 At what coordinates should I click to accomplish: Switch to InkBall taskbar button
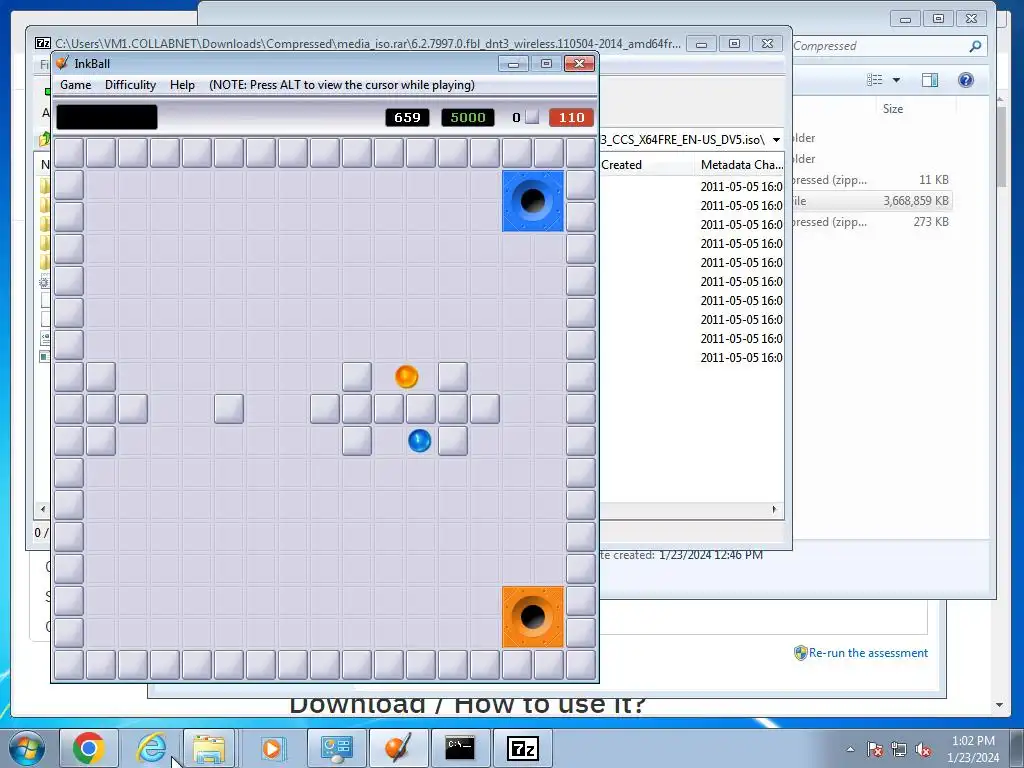coord(398,748)
